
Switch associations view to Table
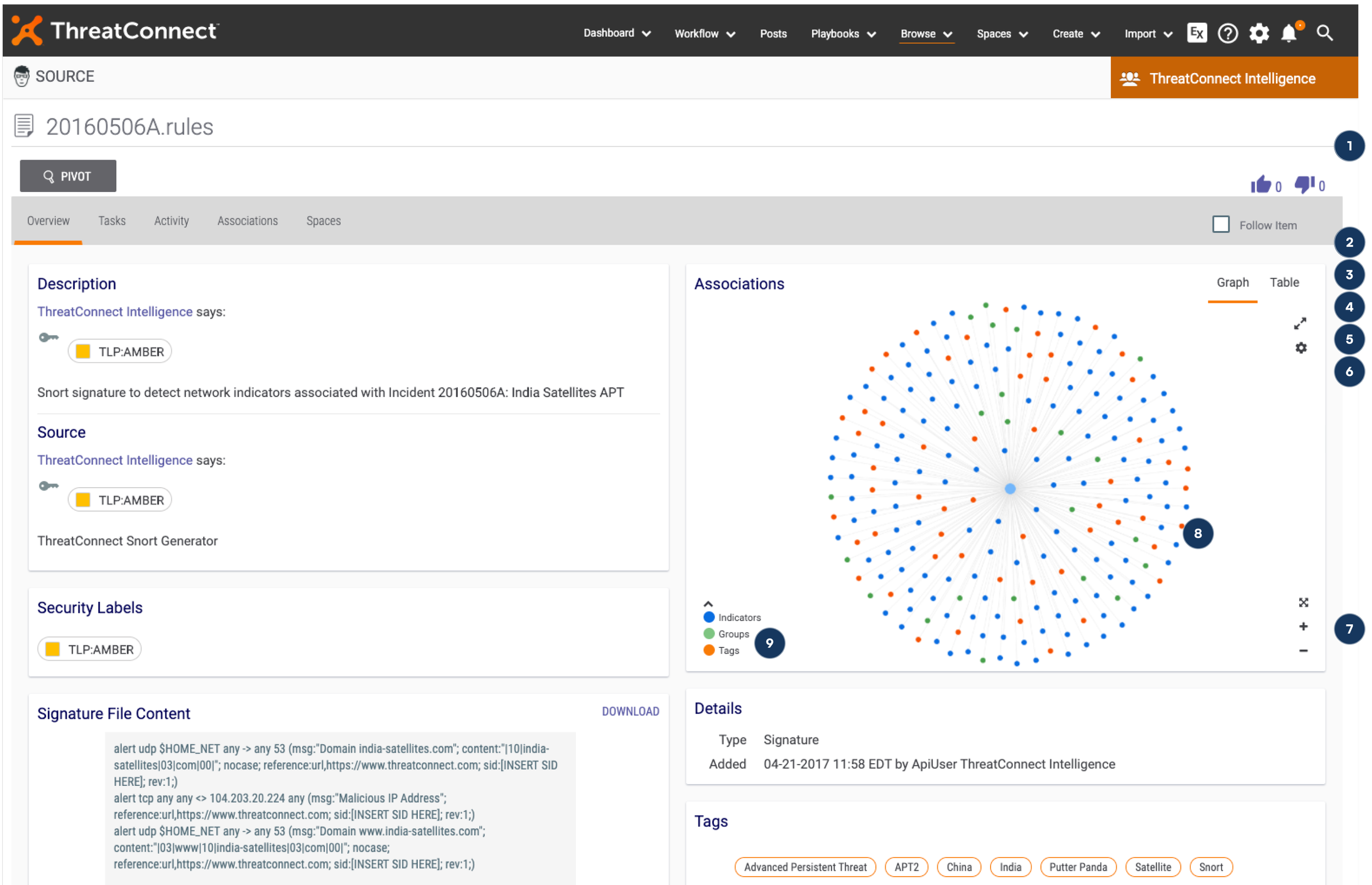coord(1284,283)
